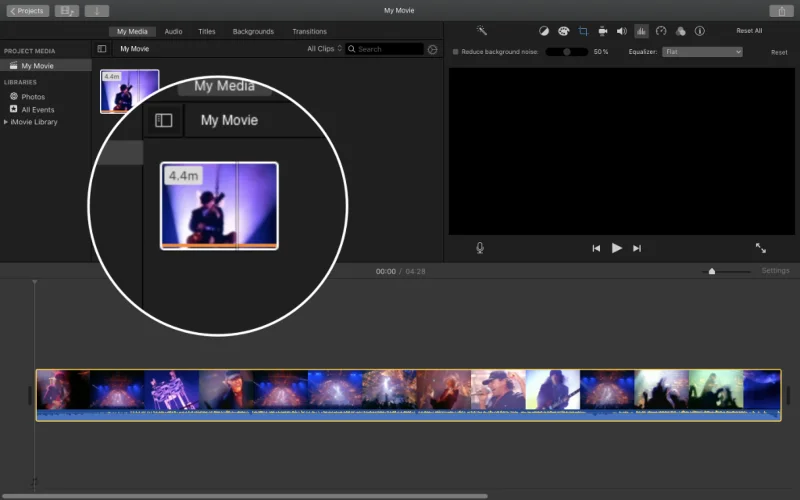This screenshot has width=800, height=500.
Task: Open the Equalizer Flat dropdown
Action: tap(702, 52)
